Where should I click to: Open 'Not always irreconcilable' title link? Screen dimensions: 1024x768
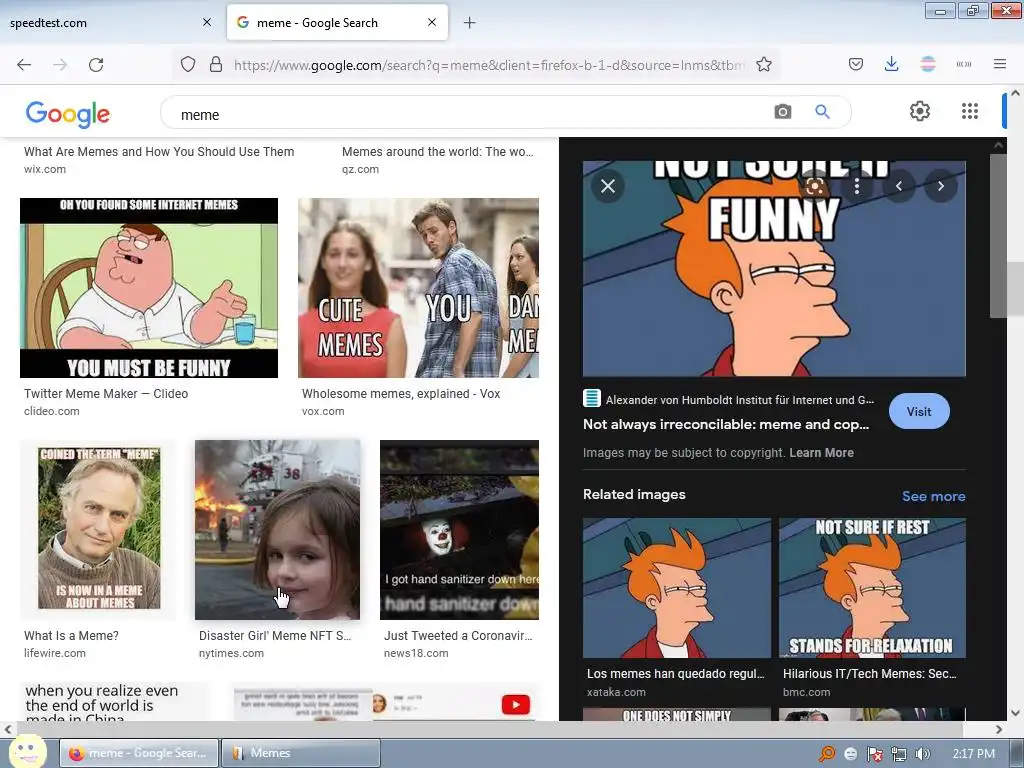click(x=726, y=424)
